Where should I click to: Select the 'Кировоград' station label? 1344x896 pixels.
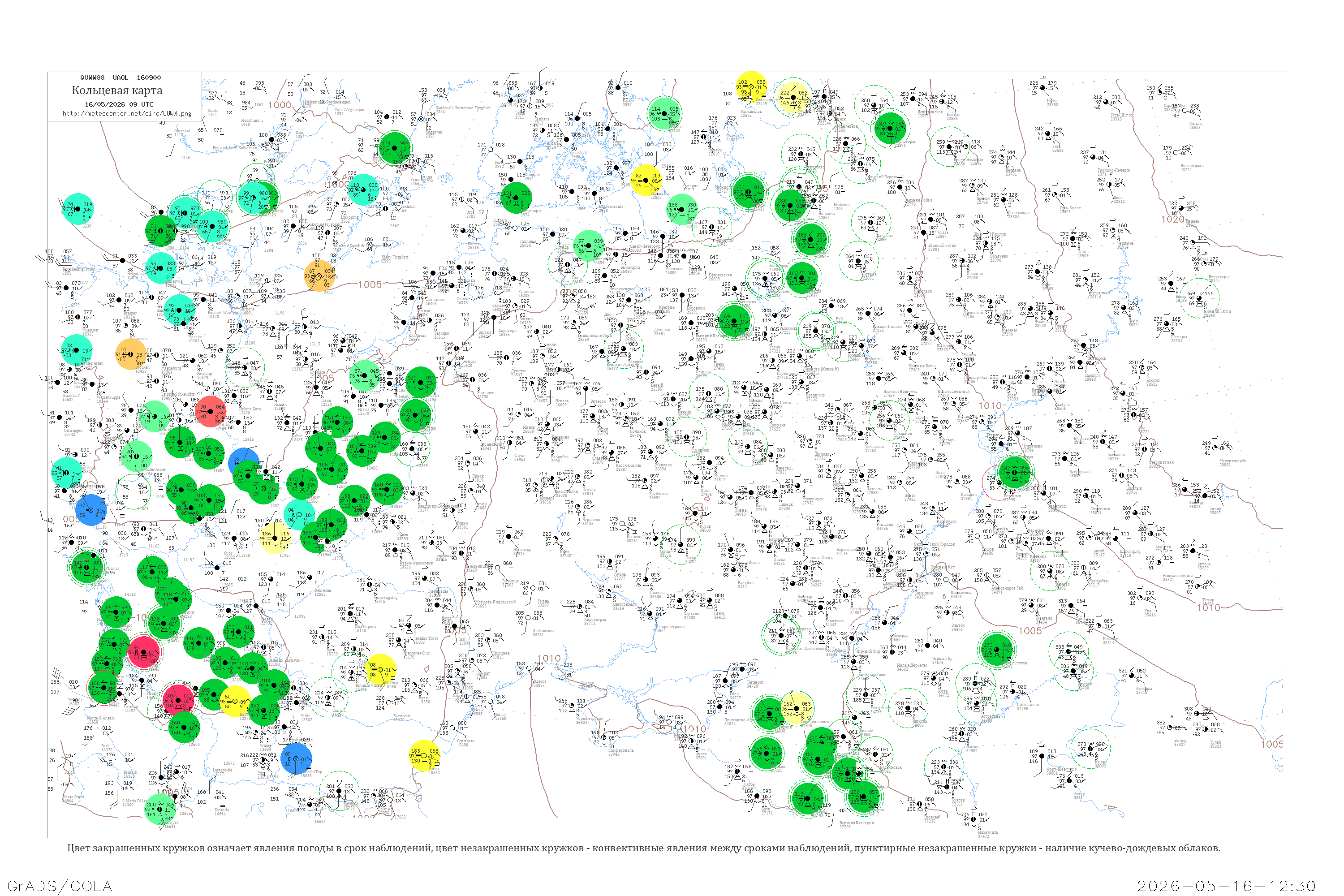tap(595, 620)
